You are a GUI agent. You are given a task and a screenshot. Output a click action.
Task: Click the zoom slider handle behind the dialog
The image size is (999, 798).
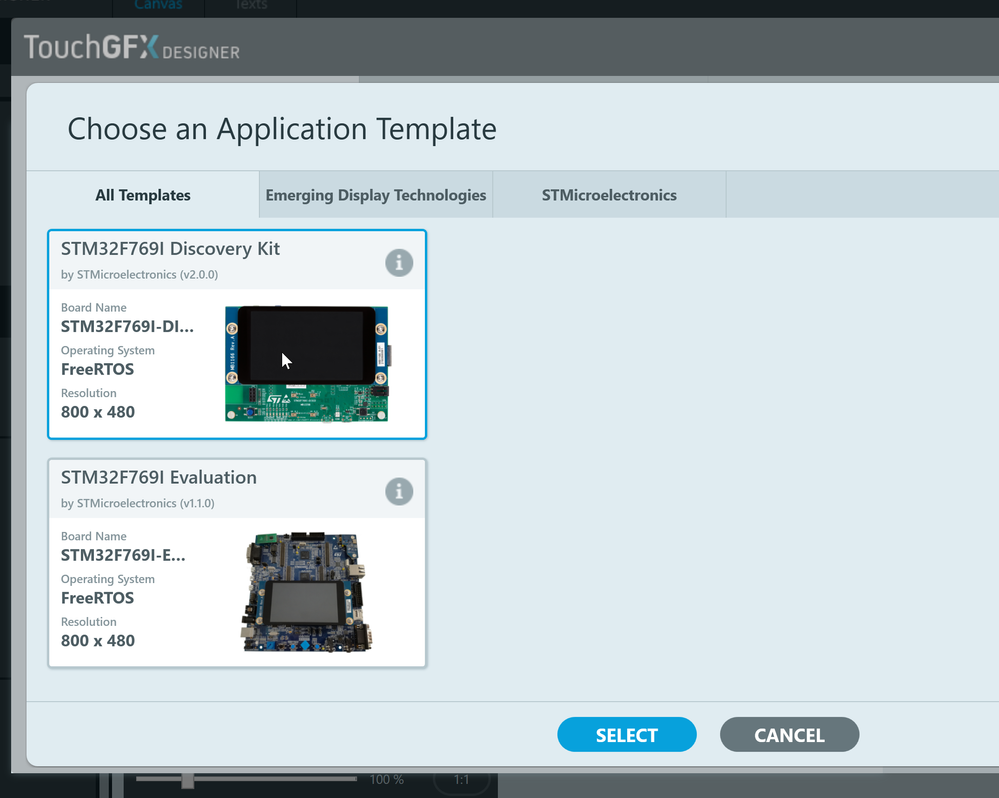tap(187, 780)
